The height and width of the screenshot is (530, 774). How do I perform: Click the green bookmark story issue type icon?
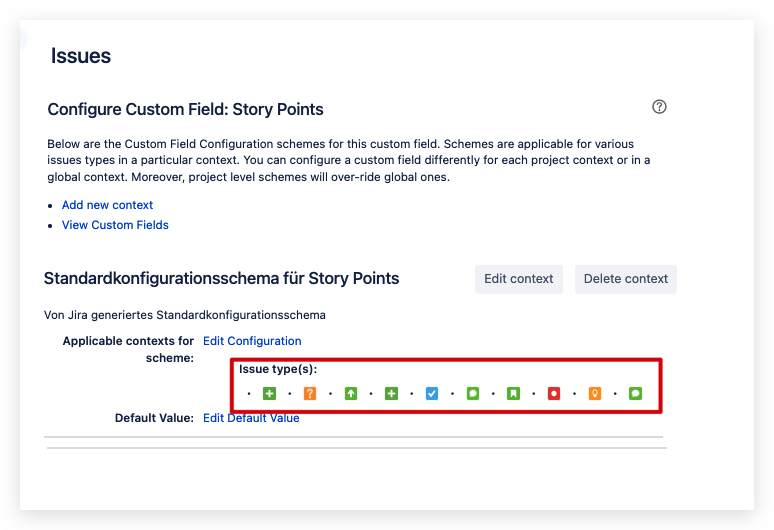513,393
